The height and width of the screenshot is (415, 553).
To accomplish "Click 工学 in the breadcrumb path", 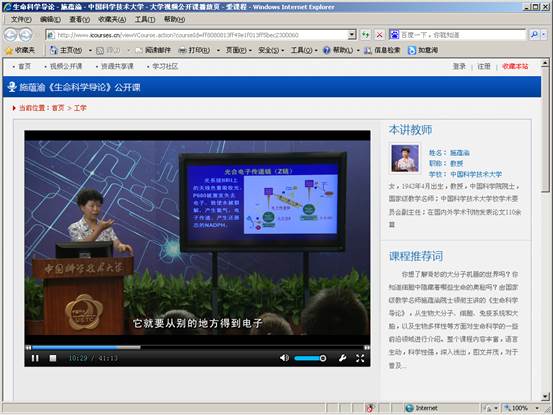I will (80, 108).
